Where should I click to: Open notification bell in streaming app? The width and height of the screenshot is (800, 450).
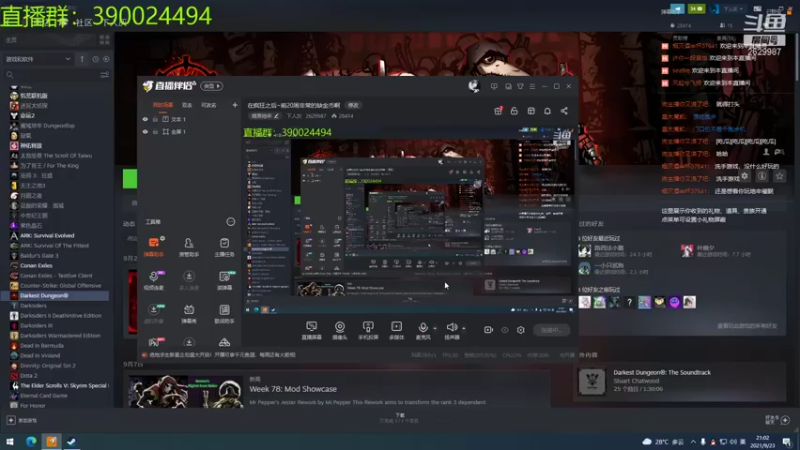tap(547, 111)
